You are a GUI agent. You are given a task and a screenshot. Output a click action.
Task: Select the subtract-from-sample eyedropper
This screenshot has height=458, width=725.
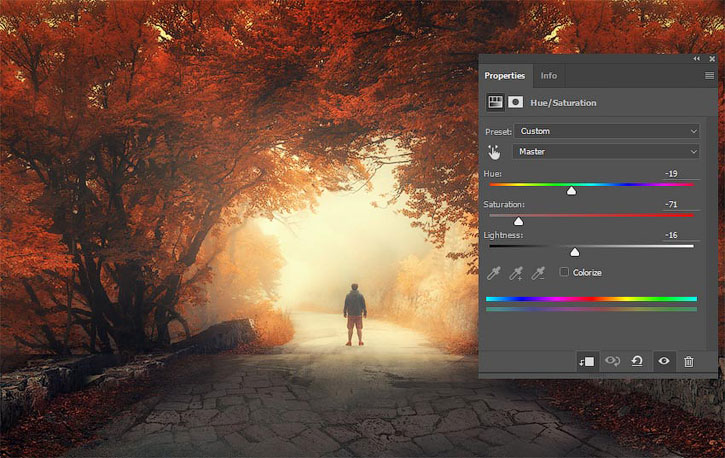(x=538, y=273)
